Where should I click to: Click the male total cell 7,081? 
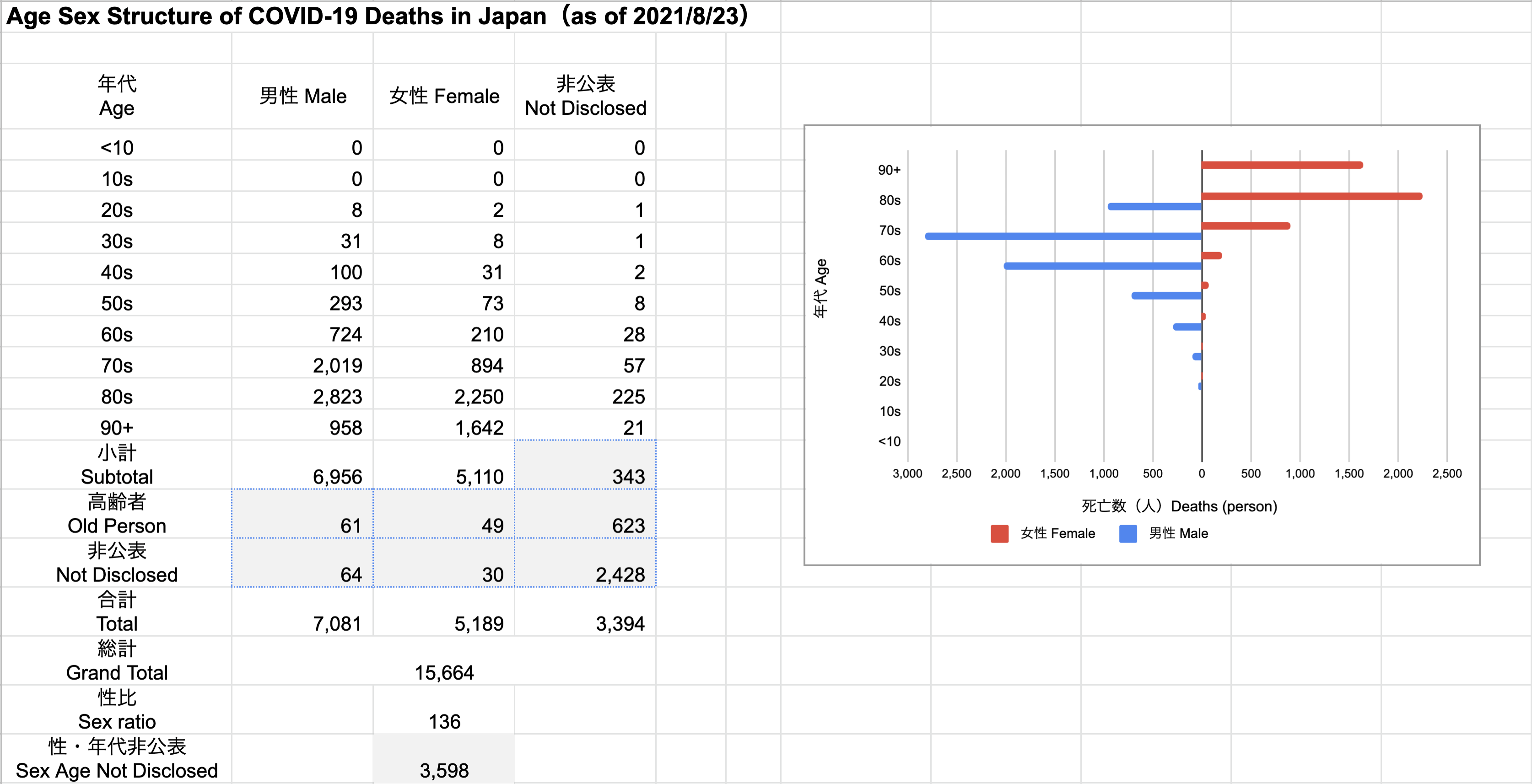coord(303,612)
